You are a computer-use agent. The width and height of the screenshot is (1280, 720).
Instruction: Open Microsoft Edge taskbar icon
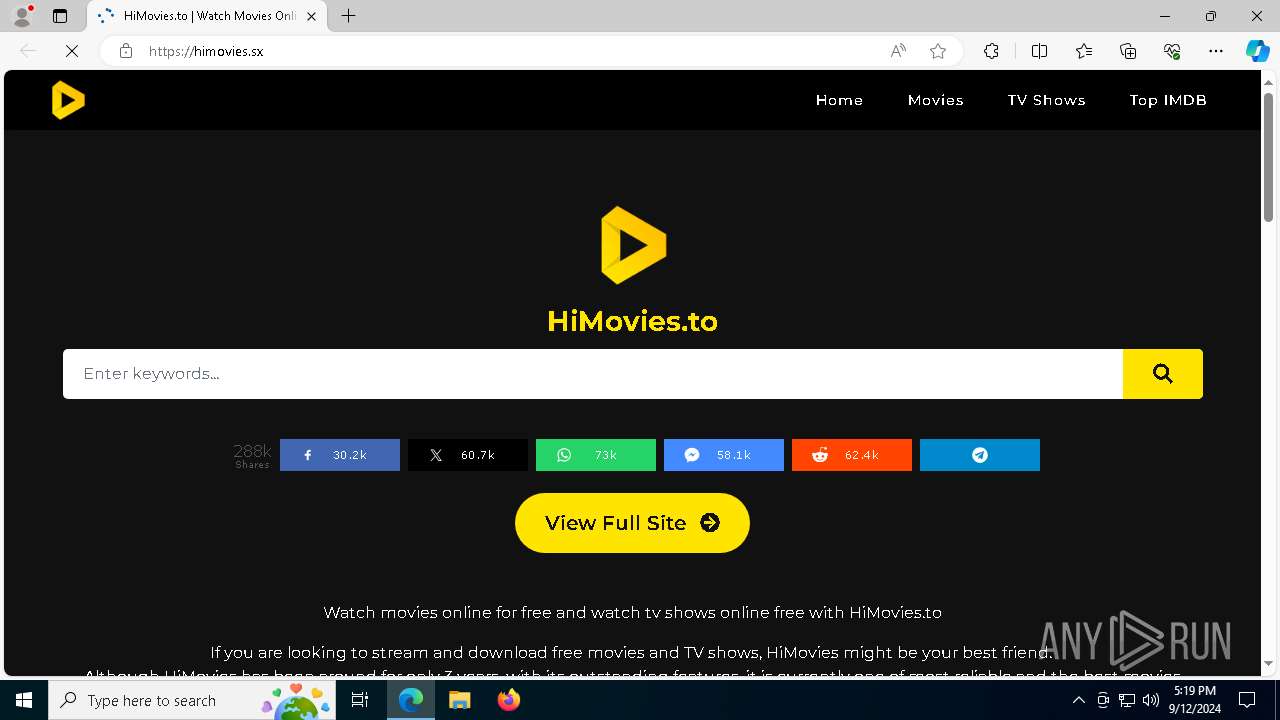click(411, 700)
